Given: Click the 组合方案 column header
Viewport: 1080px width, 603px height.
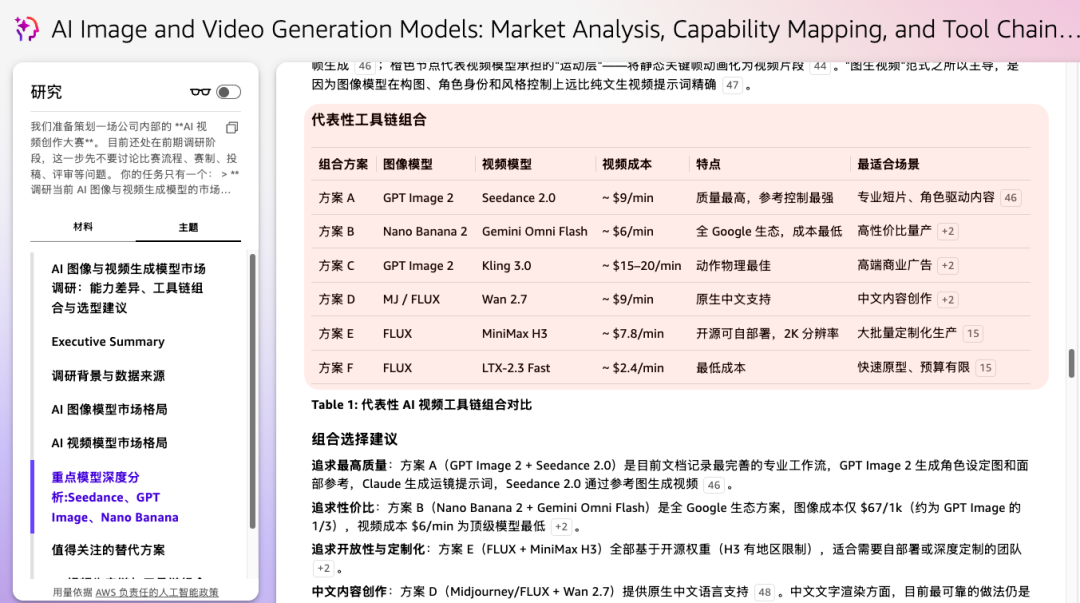Looking at the screenshot, I should 343,164.
